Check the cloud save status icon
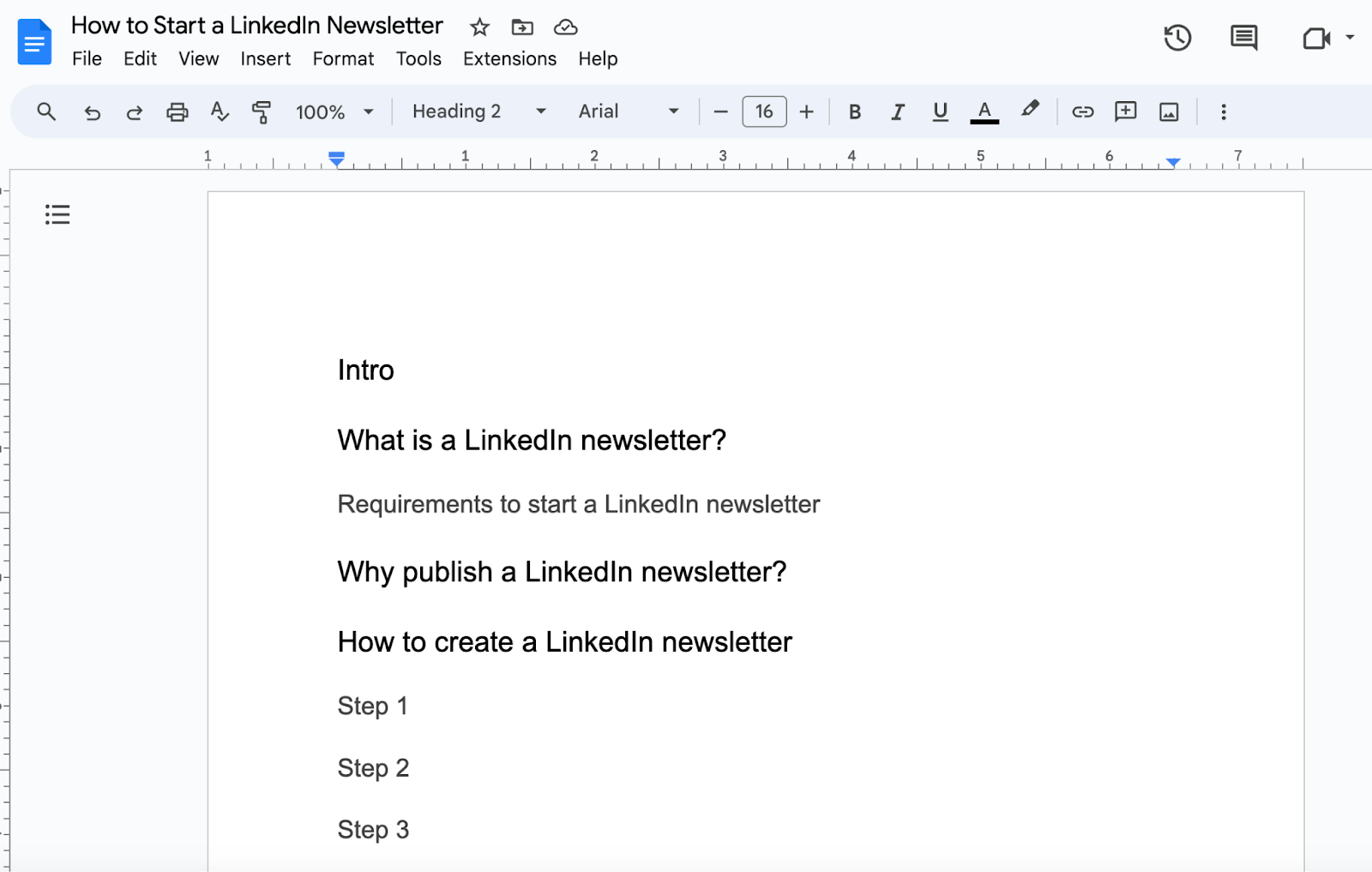 pyautogui.click(x=565, y=27)
